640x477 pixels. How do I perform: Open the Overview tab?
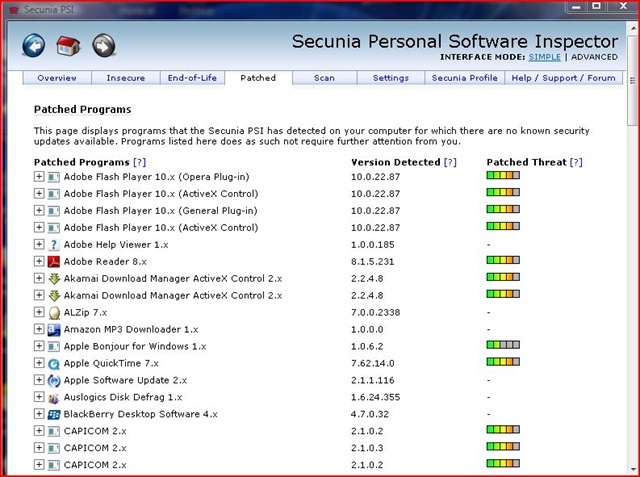[x=57, y=78]
